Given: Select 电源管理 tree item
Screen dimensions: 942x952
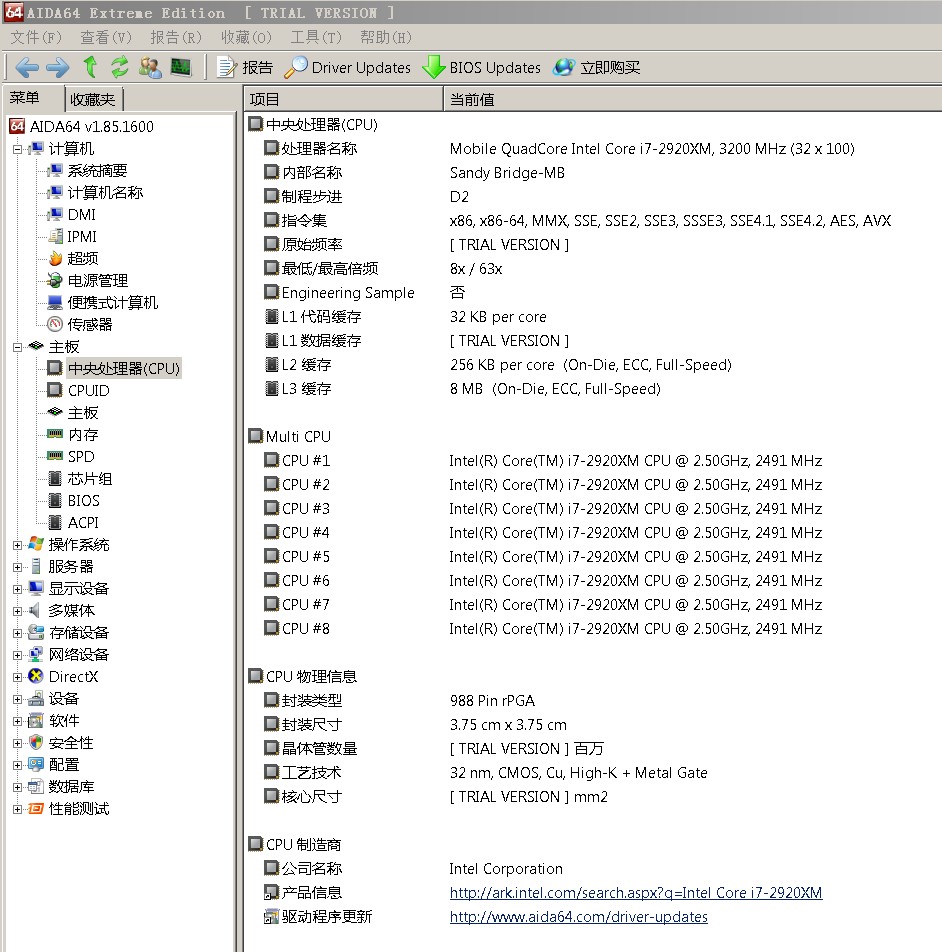Looking at the screenshot, I should pos(98,280).
